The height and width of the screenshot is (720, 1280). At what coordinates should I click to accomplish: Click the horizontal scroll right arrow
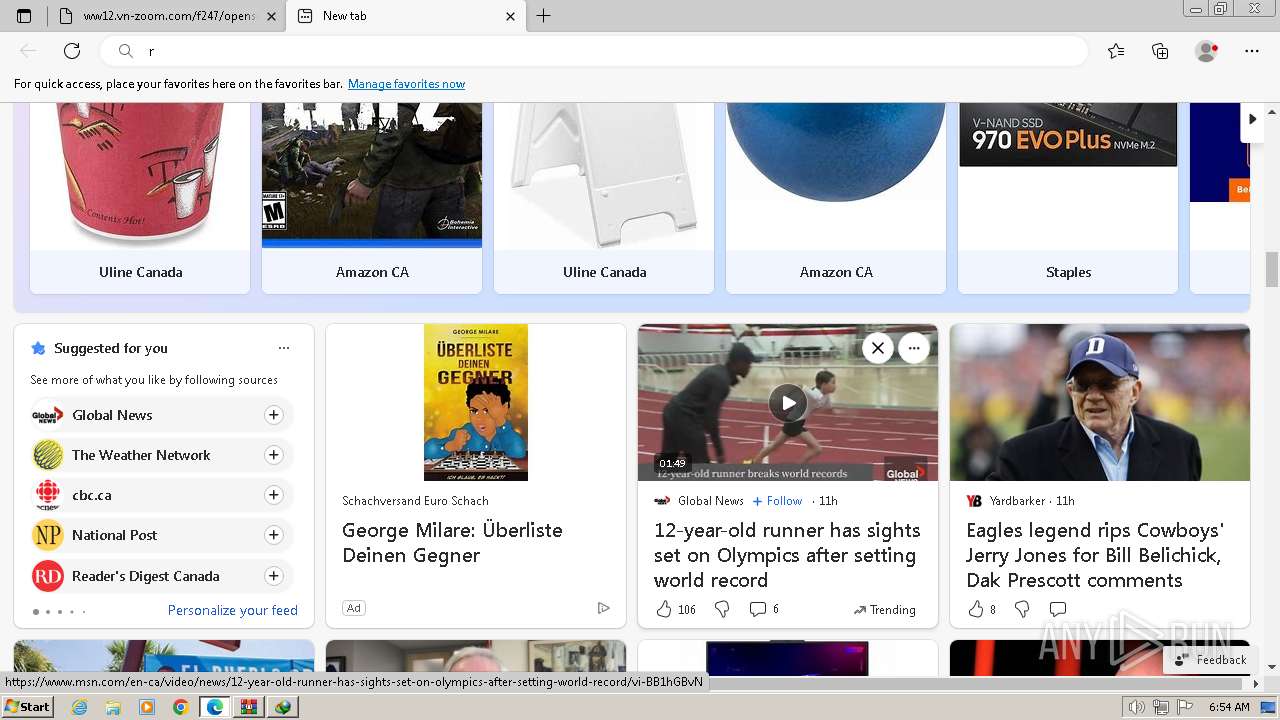[x=1256, y=683]
